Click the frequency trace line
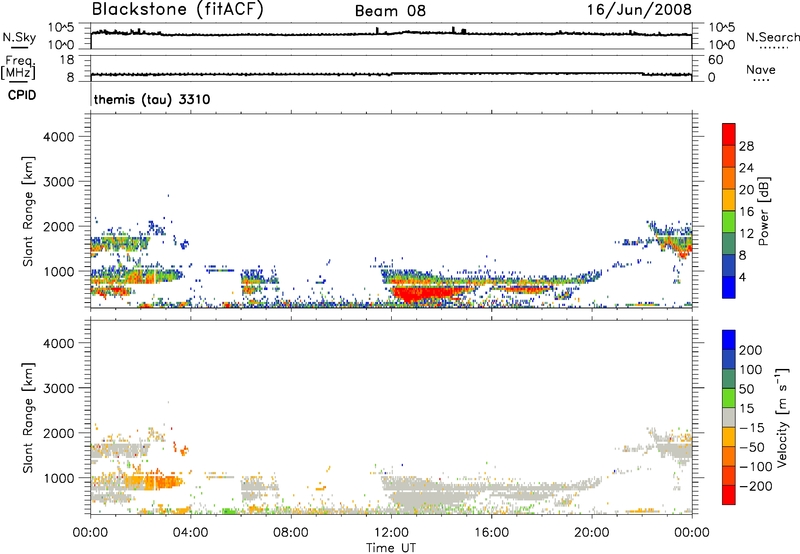800x554 pixels. pos(391,74)
